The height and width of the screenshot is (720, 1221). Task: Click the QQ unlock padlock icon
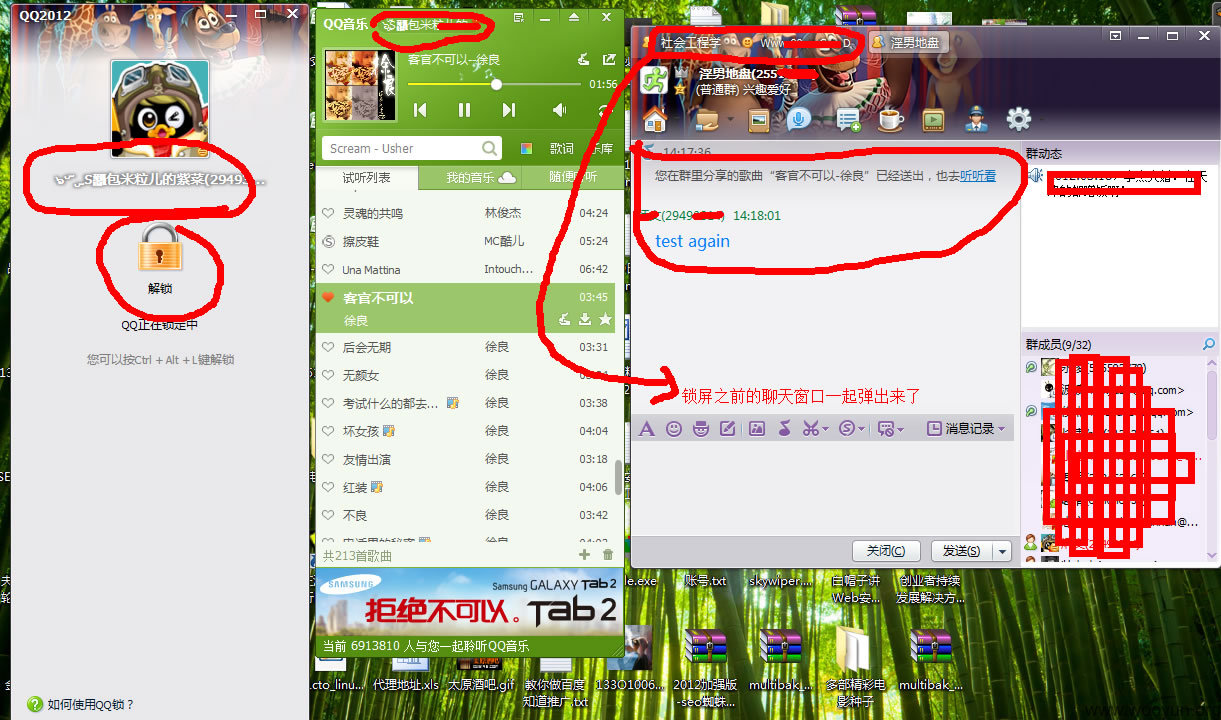click(160, 246)
